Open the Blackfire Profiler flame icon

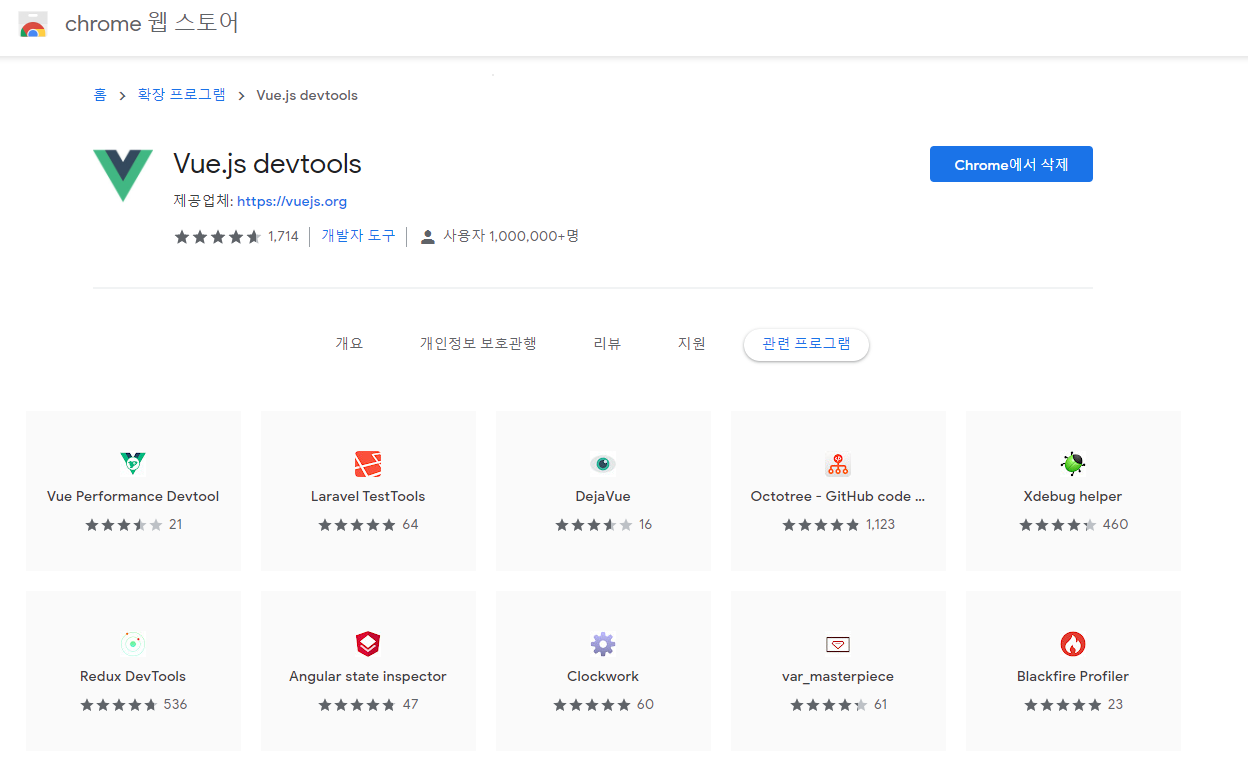tap(1073, 643)
